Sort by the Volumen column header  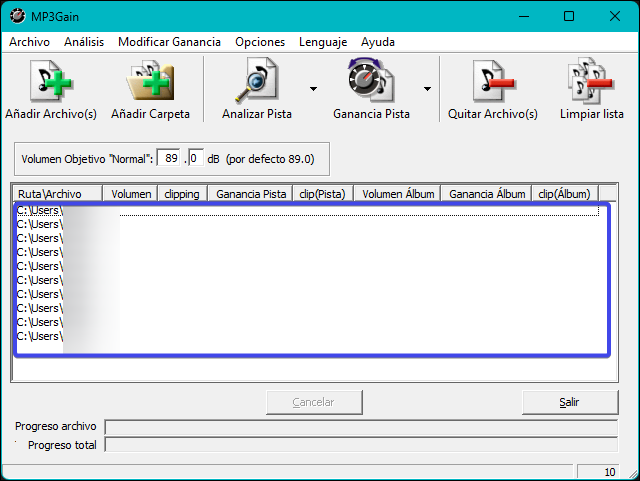click(x=130, y=194)
